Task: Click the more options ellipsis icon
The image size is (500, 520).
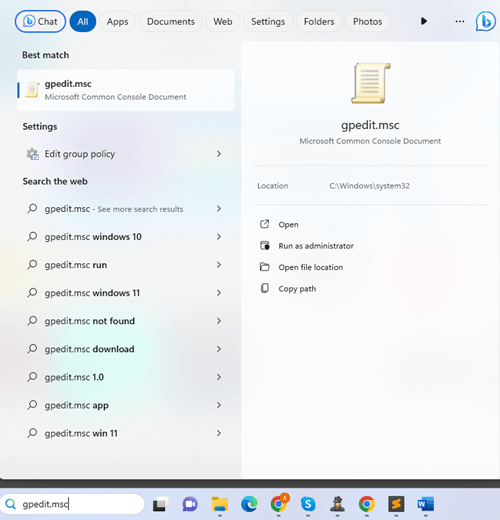Action: coord(460,21)
